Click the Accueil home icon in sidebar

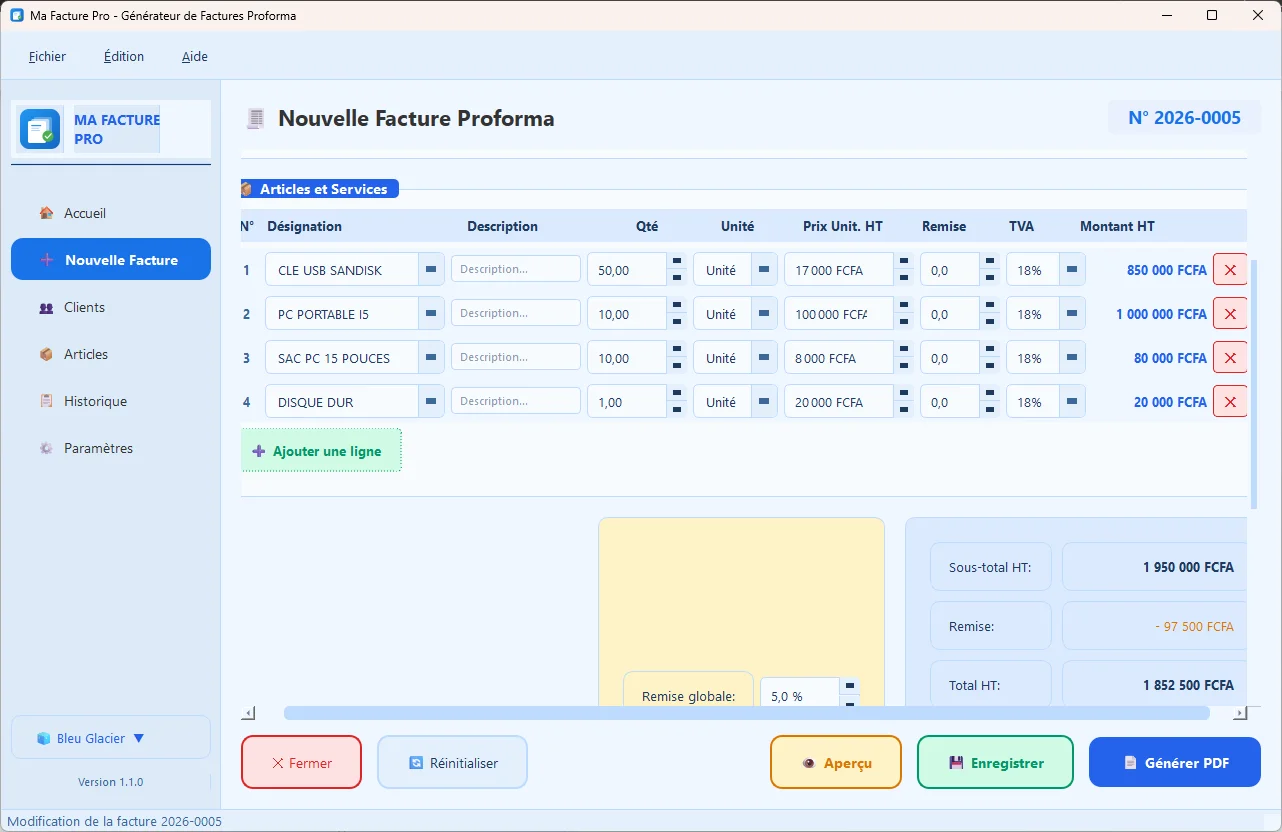pos(46,213)
